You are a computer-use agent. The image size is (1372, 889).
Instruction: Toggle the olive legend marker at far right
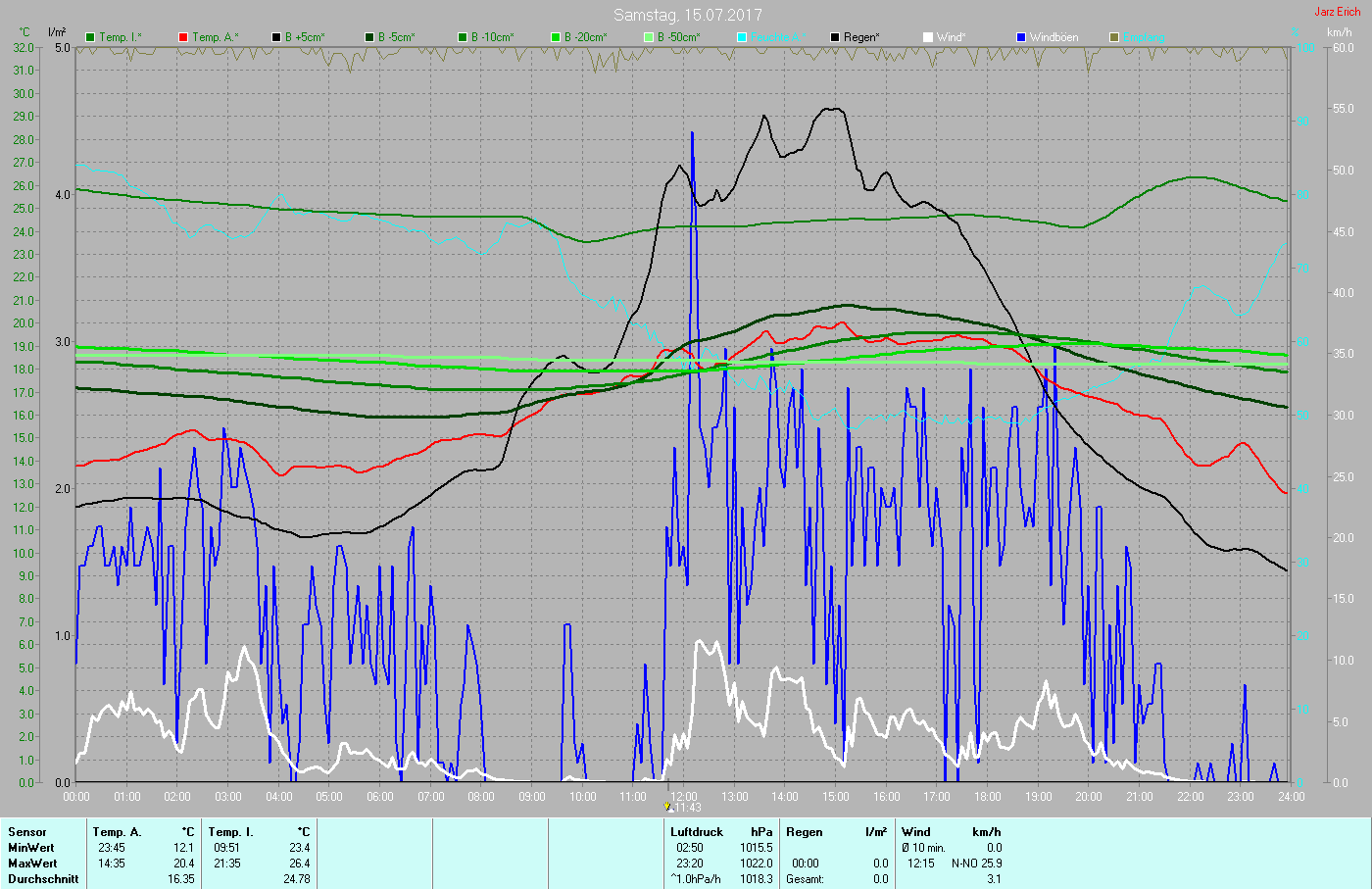(x=1114, y=37)
